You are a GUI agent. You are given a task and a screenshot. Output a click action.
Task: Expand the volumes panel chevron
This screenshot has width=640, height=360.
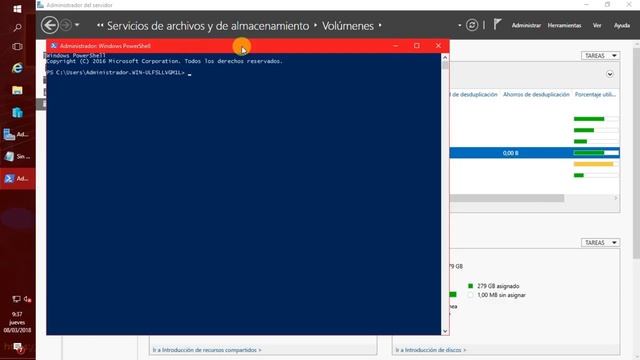point(609,74)
